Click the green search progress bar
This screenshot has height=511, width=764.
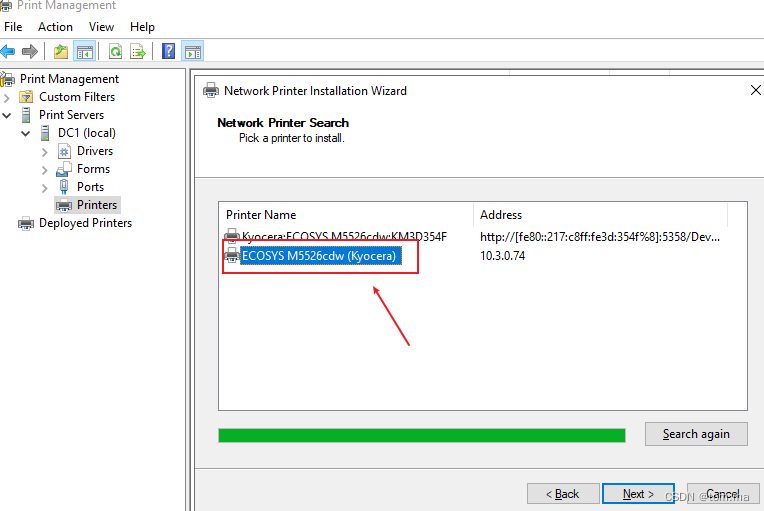422,435
